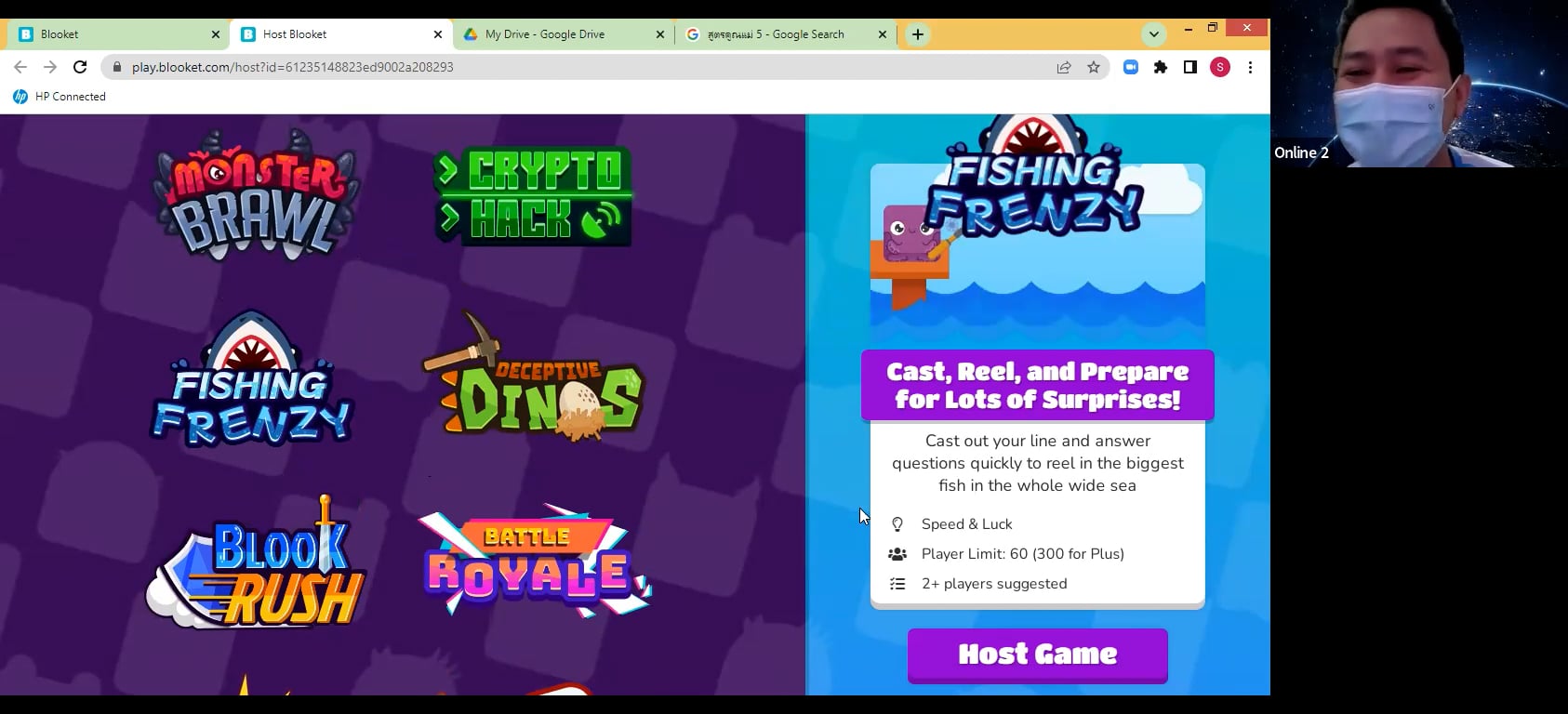This screenshot has width=1568, height=714.
Task: View site information lock icon
Action: point(116,67)
